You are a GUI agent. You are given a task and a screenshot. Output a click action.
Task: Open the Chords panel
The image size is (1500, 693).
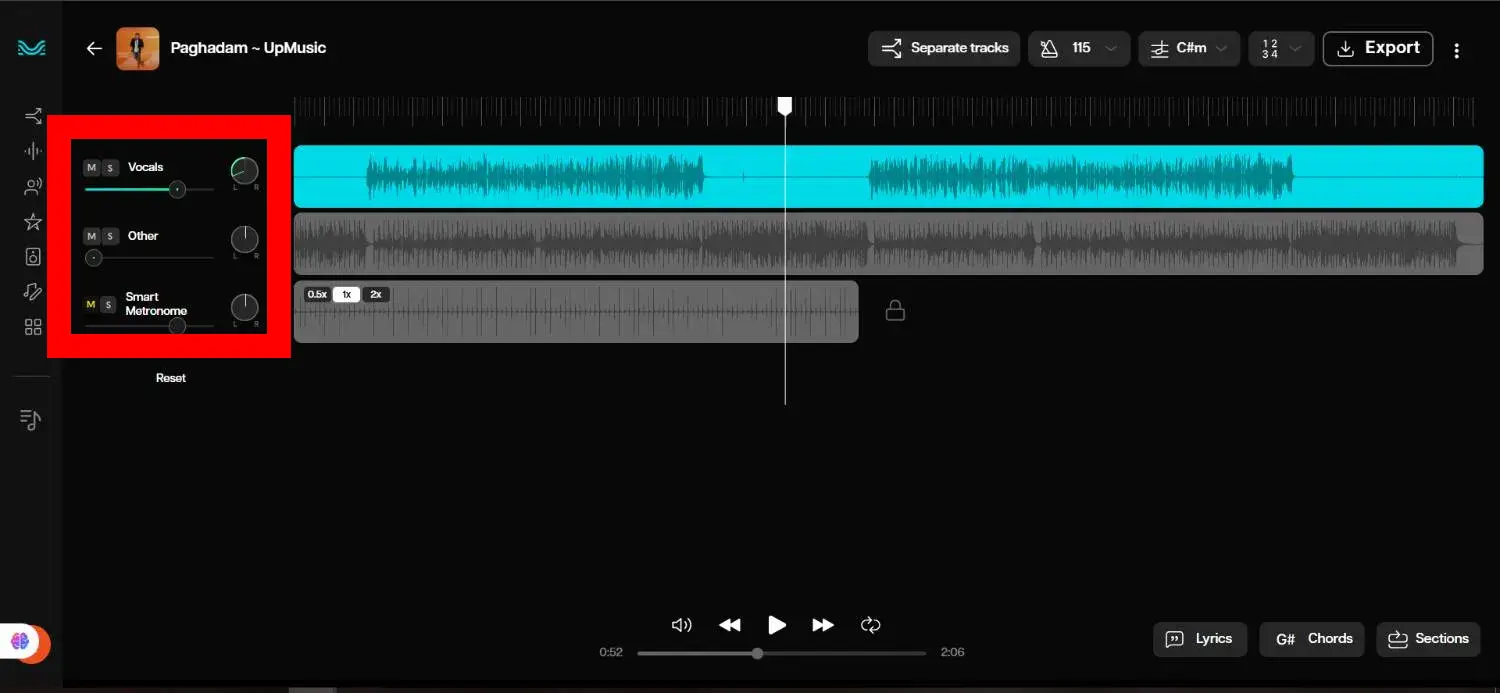click(1311, 639)
